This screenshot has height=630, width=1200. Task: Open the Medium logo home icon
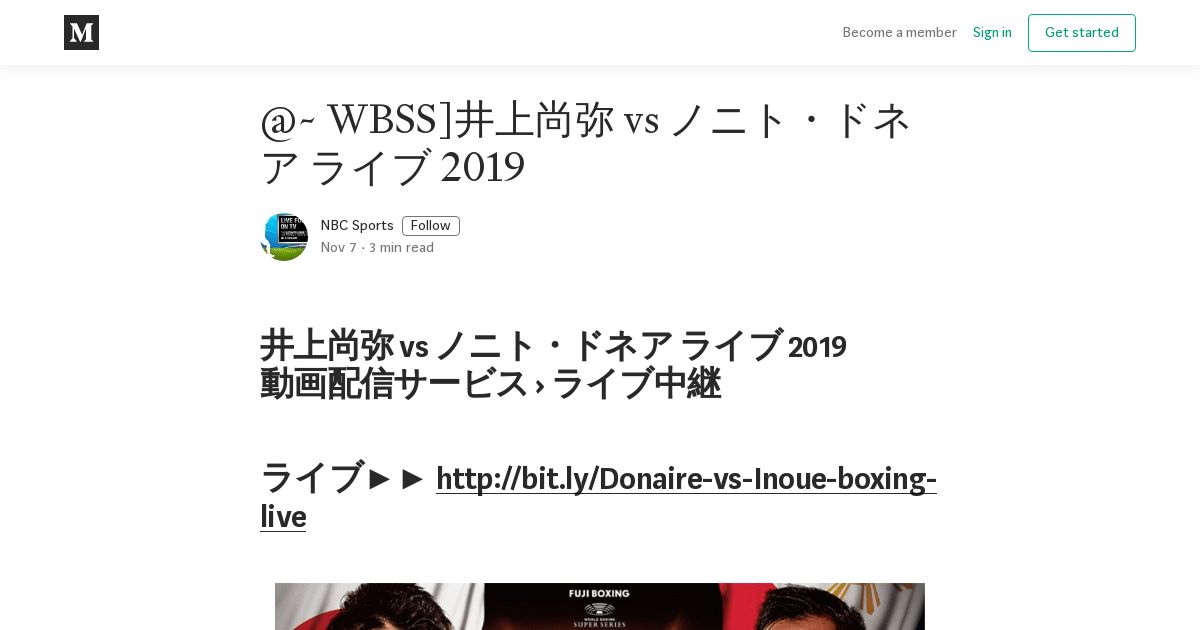pos(81,32)
